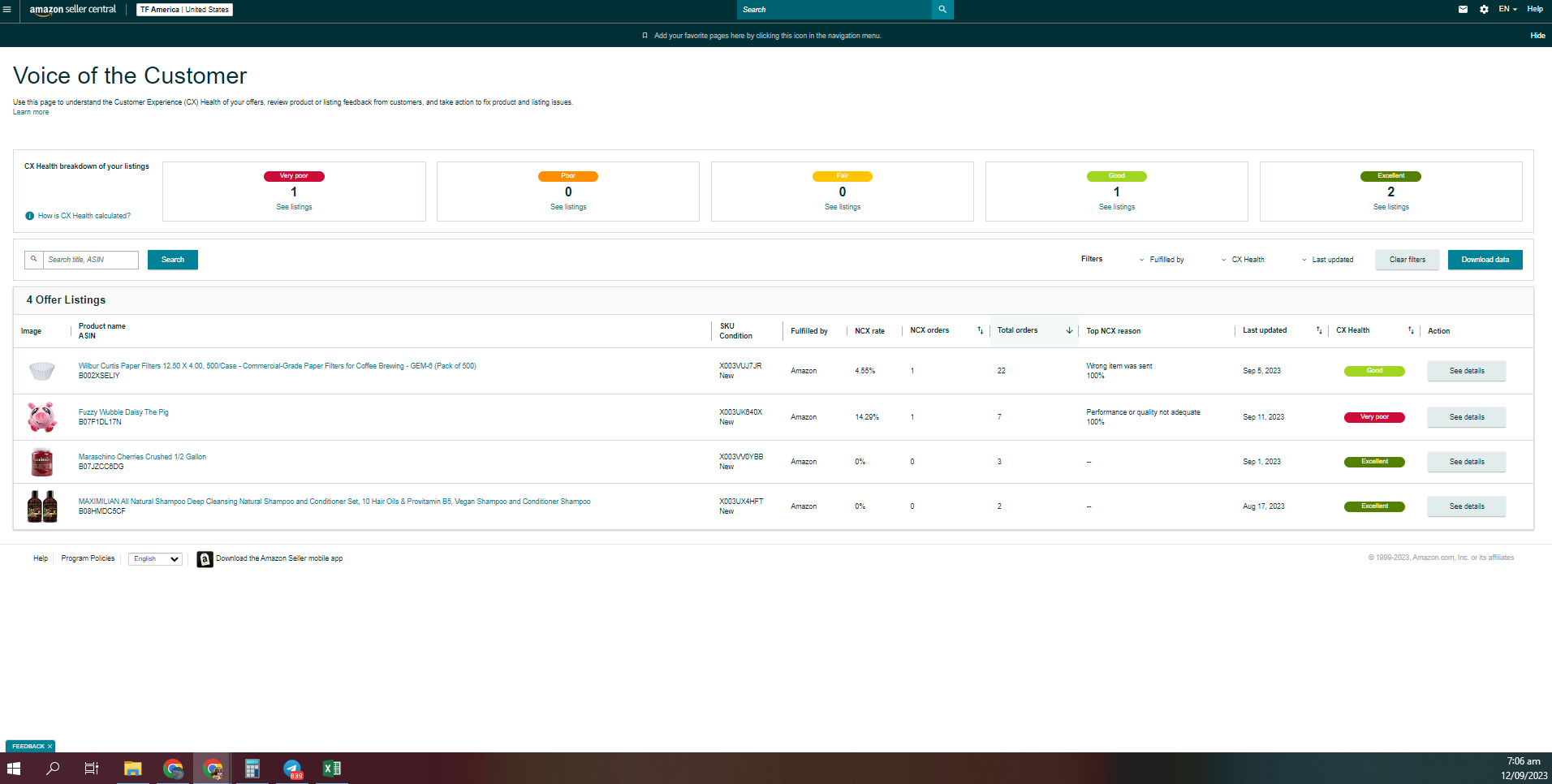The image size is (1552, 784).
Task: Open the EN language menu in header
Action: coord(1507,10)
